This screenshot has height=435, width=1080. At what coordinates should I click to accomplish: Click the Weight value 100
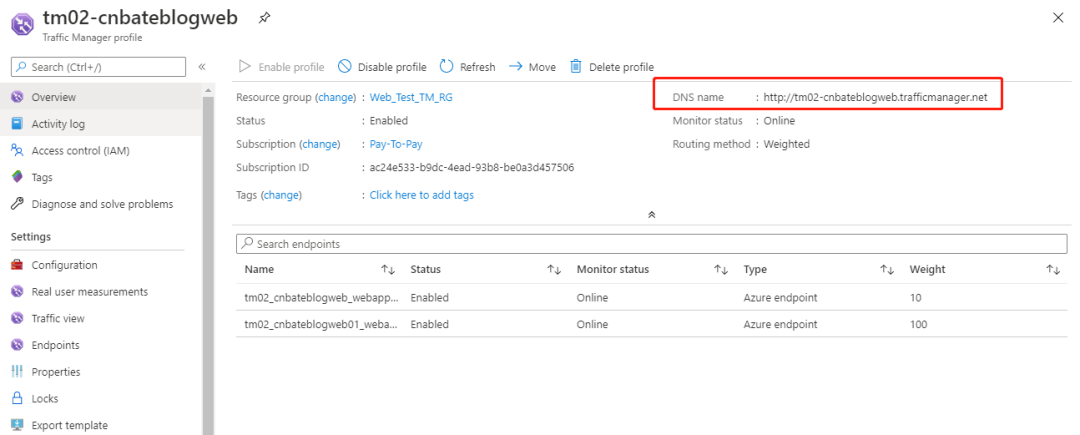click(x=918, y=324)
